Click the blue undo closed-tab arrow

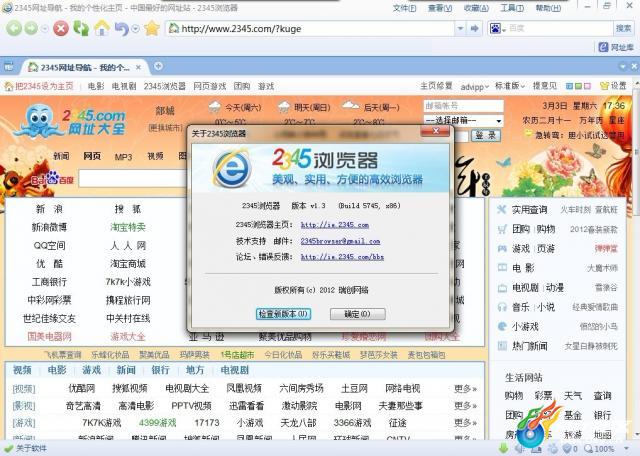[x=122, y=29]
